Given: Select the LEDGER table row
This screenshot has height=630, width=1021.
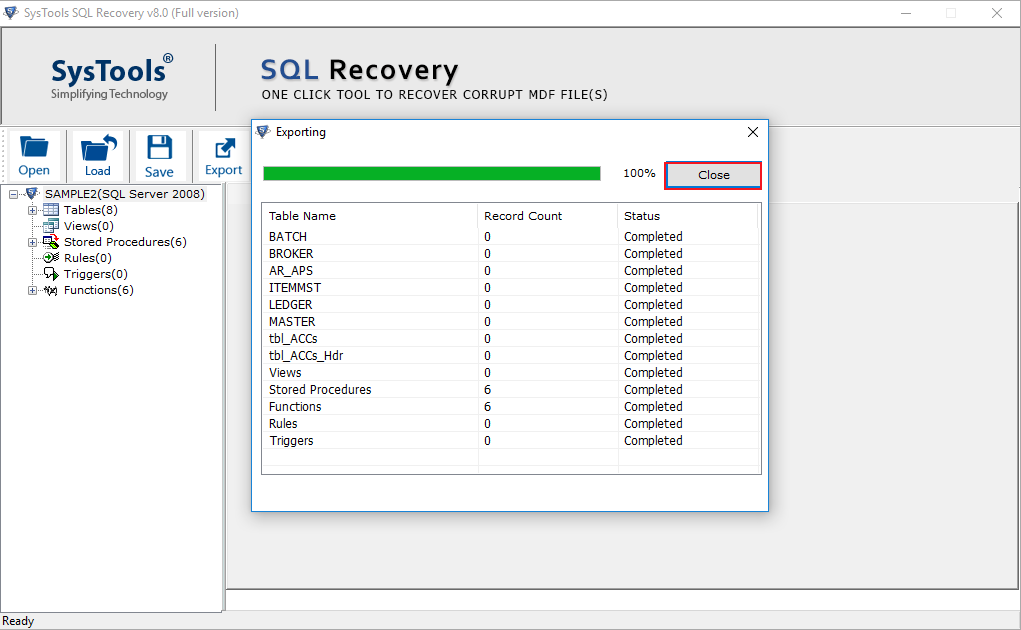Looking at the screenshot, I should click(x=511, y=304).
